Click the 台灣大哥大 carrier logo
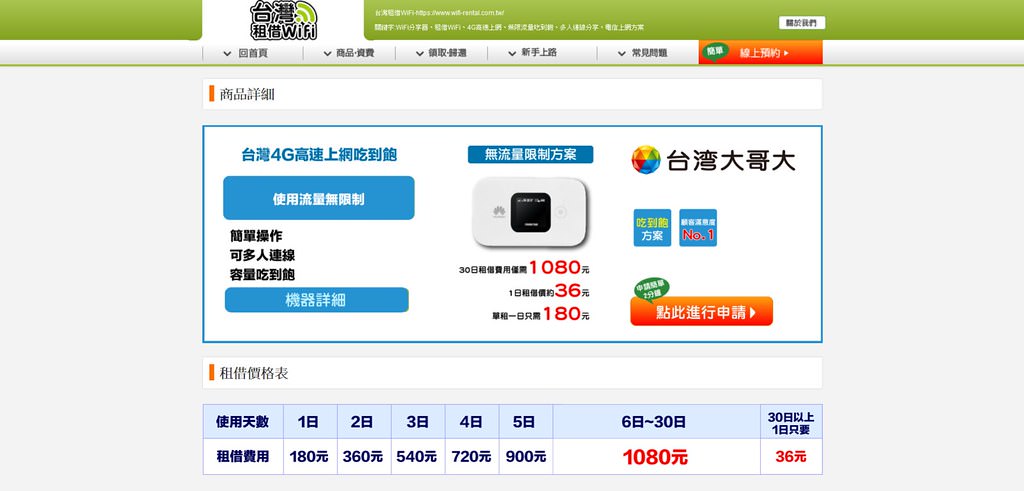1024x491 pixels. [x=713, y=160]
